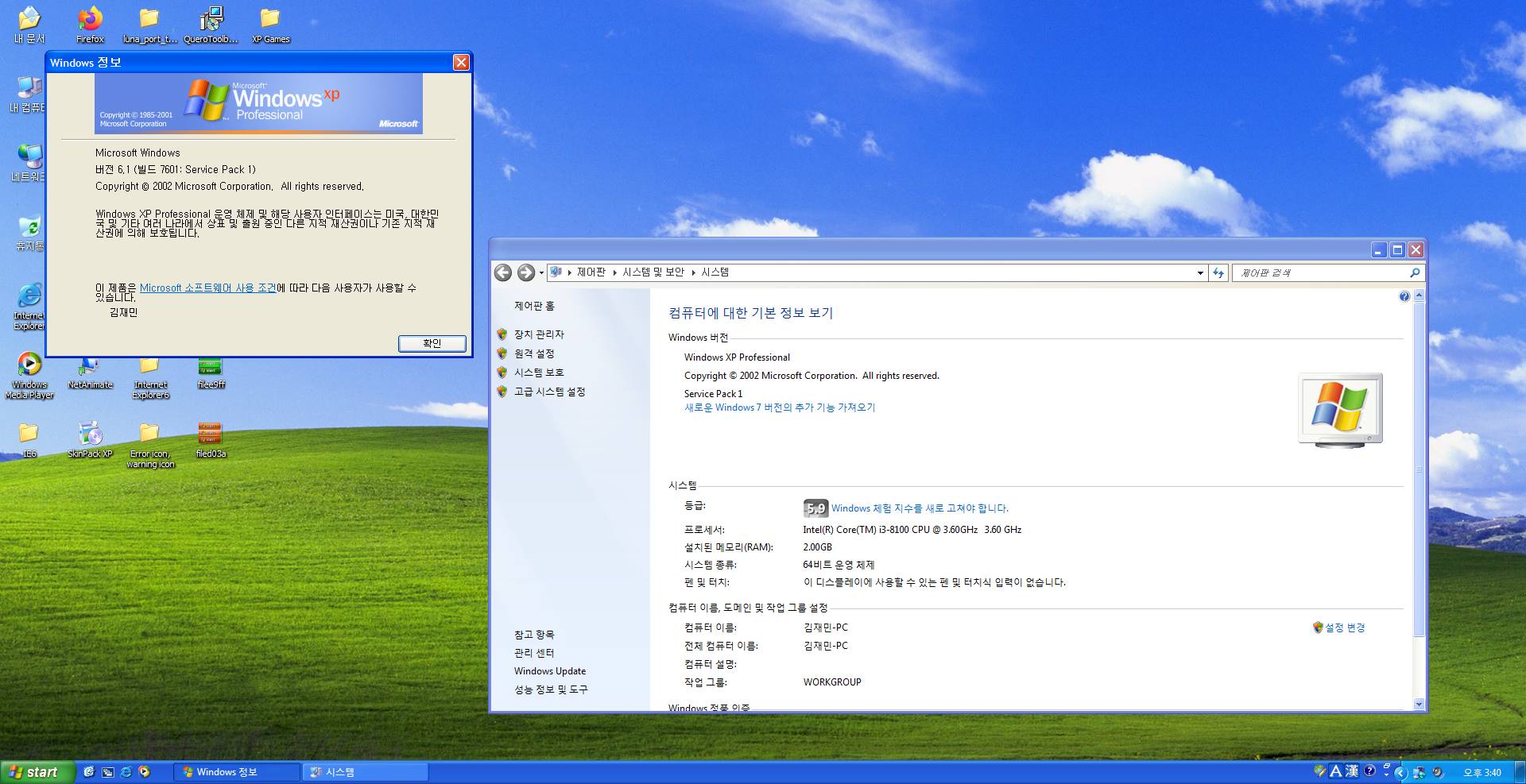
Task: Click the search magnifier in control panel search
Action: [1415, 272]
